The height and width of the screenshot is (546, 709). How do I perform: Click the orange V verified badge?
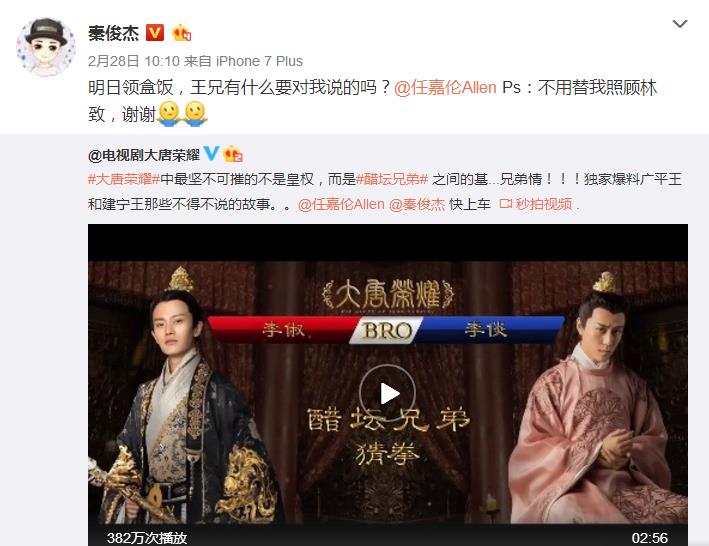coord(155,33)
